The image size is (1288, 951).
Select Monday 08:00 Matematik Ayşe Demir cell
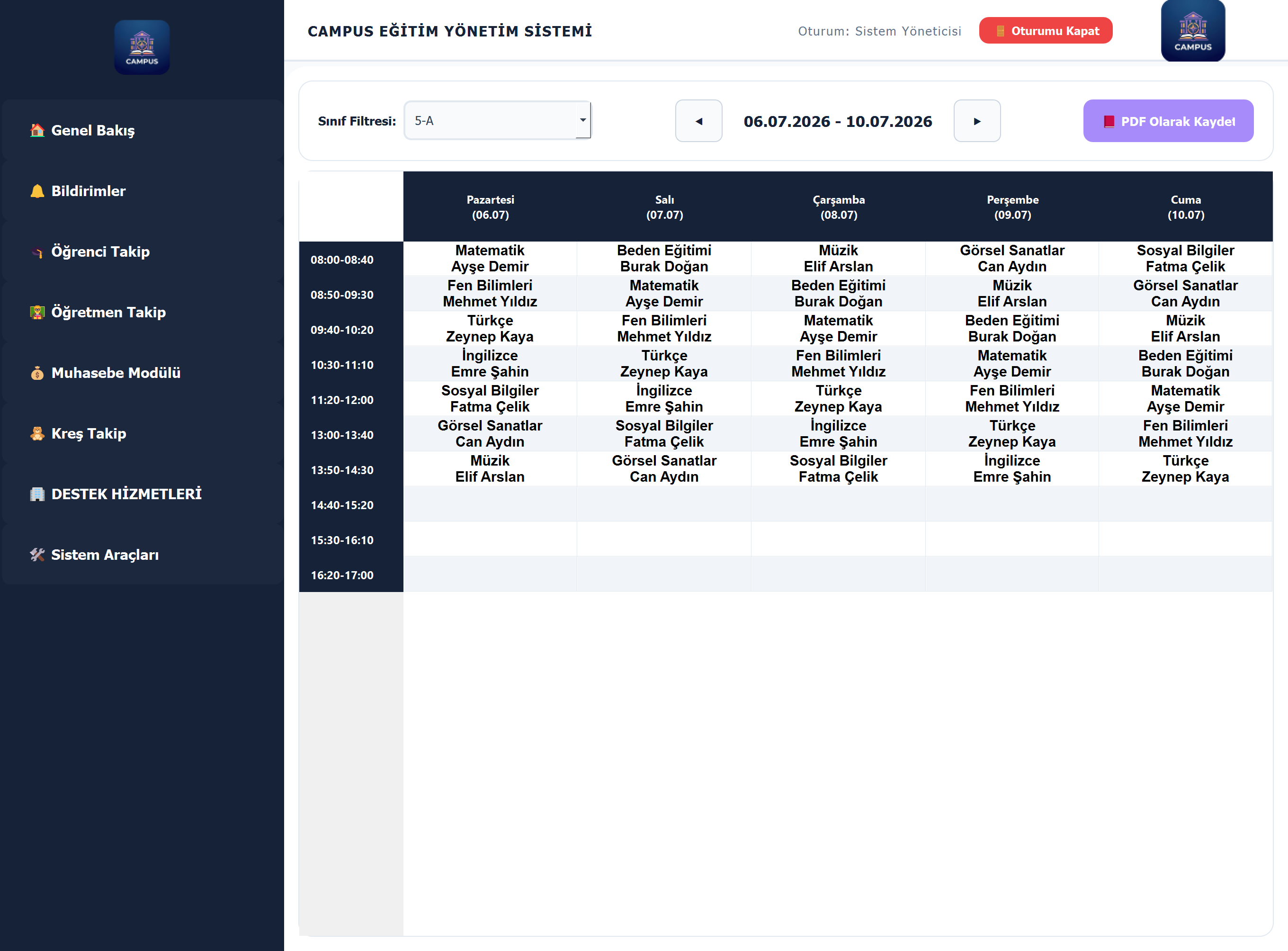pyautogui.click(x=490, y=259)
